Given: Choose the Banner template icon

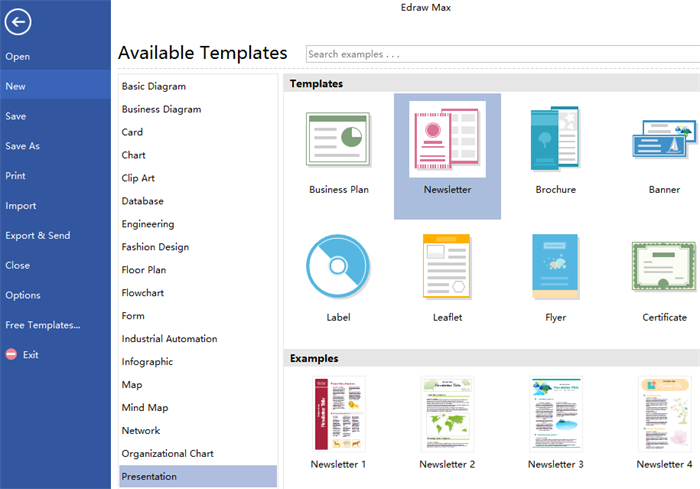Looking at the screenshot, I should click(664, 139).
